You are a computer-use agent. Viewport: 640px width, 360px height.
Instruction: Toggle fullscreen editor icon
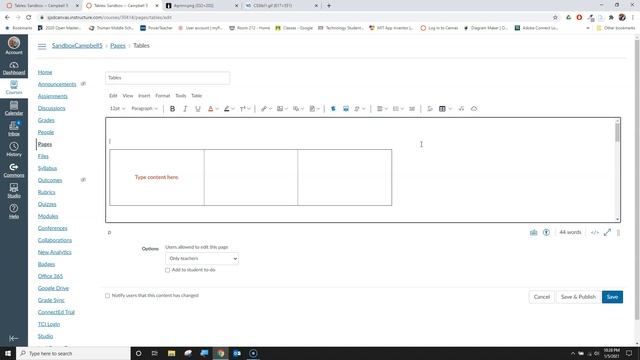(x=607, y=232)
